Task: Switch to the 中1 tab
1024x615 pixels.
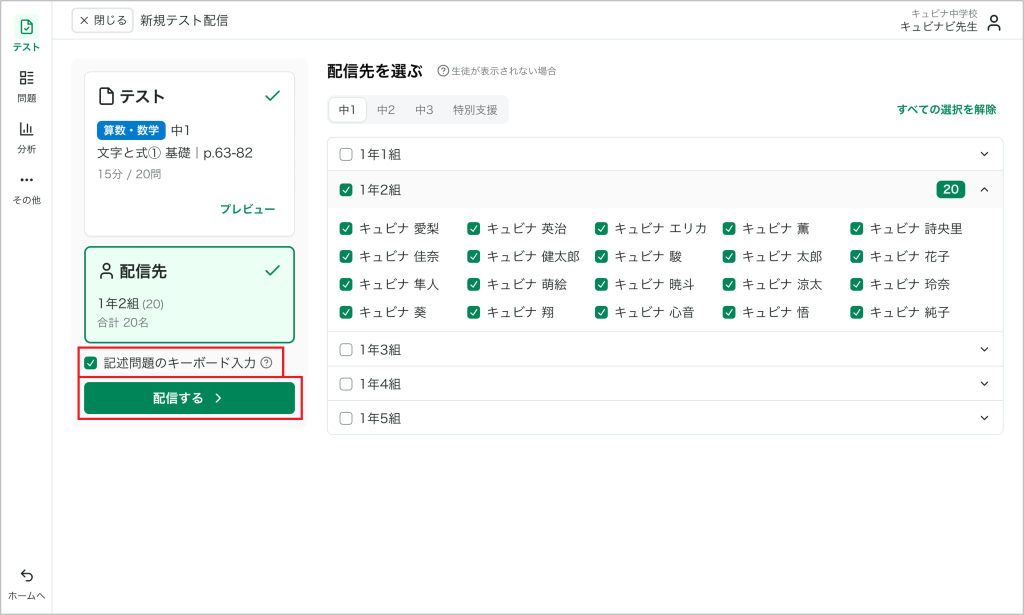Action: pyautogui.click(x=347, y=110)
